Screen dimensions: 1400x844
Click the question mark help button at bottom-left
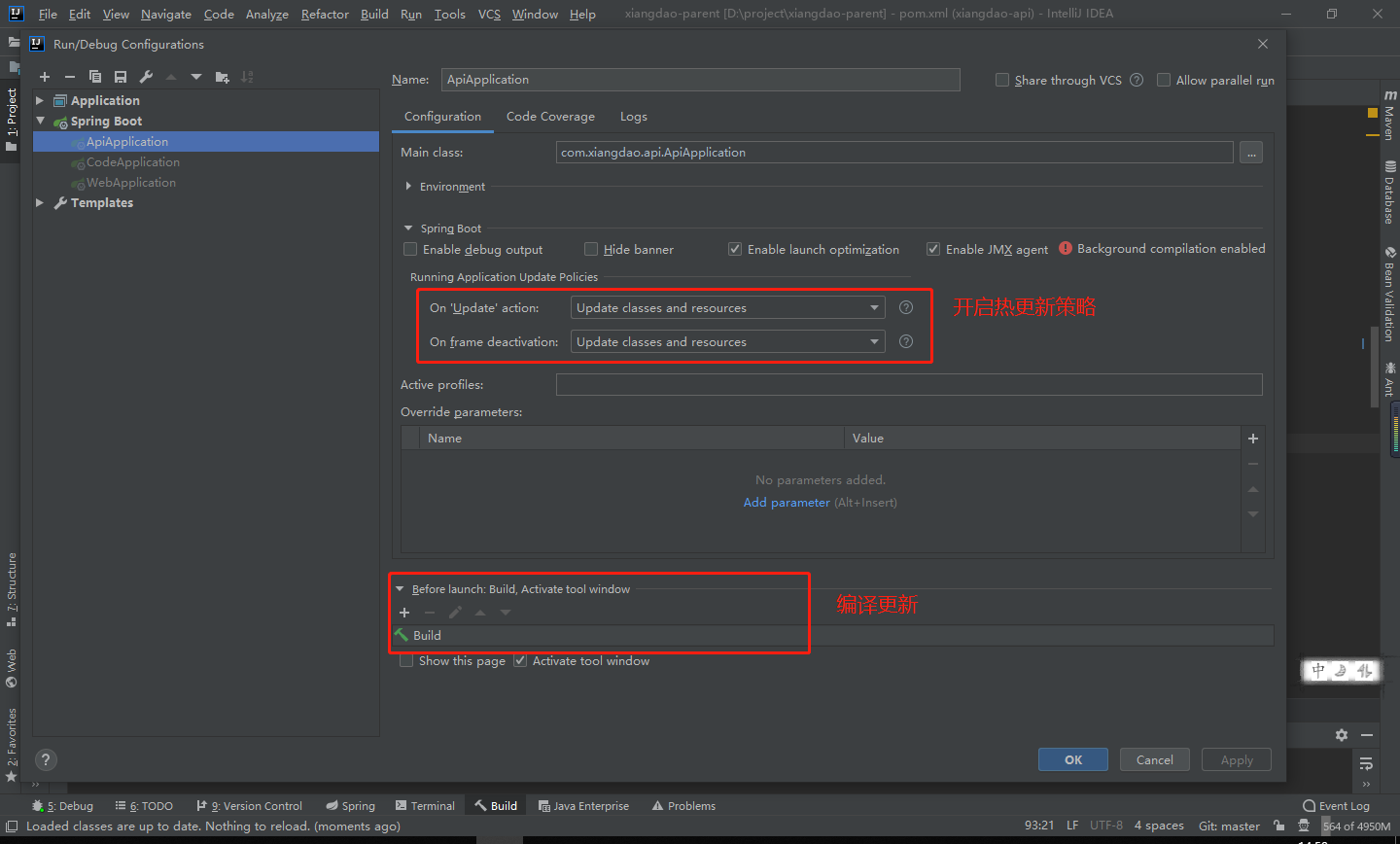tap(46, 760)
